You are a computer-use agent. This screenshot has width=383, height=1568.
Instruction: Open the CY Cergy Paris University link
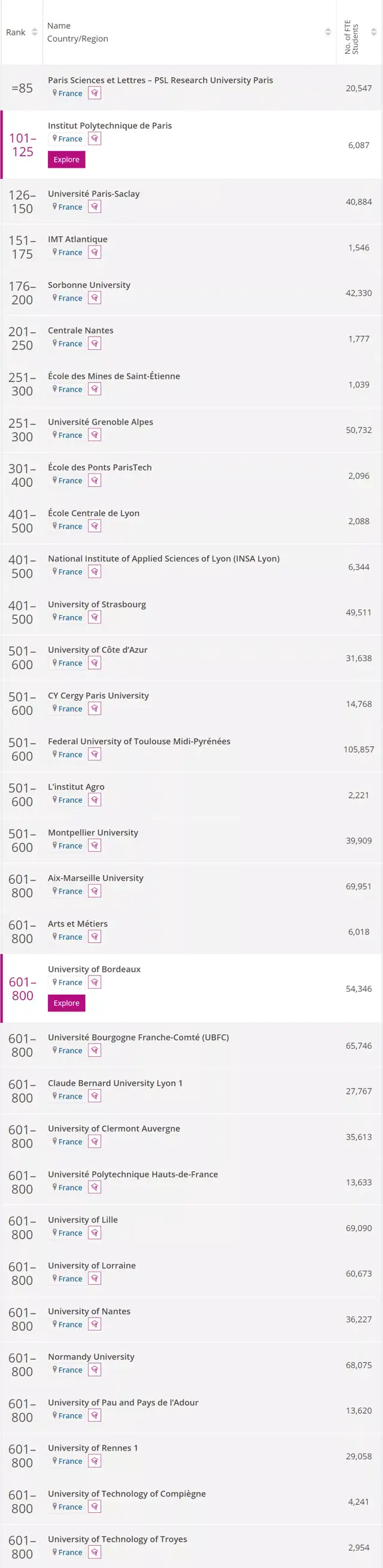pyautogui.click(x=98, y=695)
